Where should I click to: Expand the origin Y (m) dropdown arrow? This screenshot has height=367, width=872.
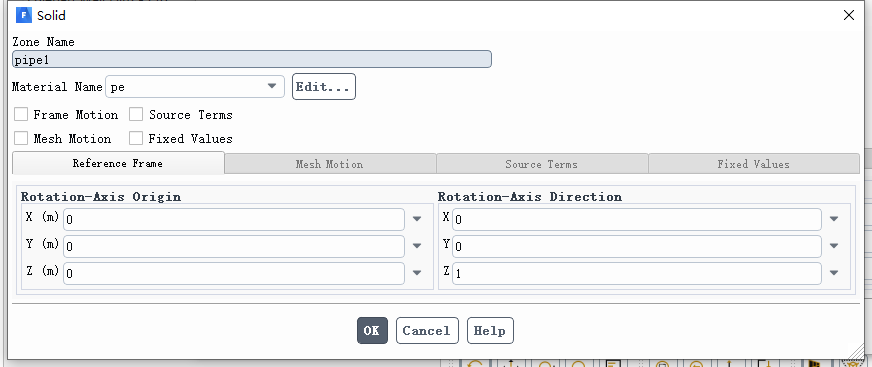coord(417,246)
